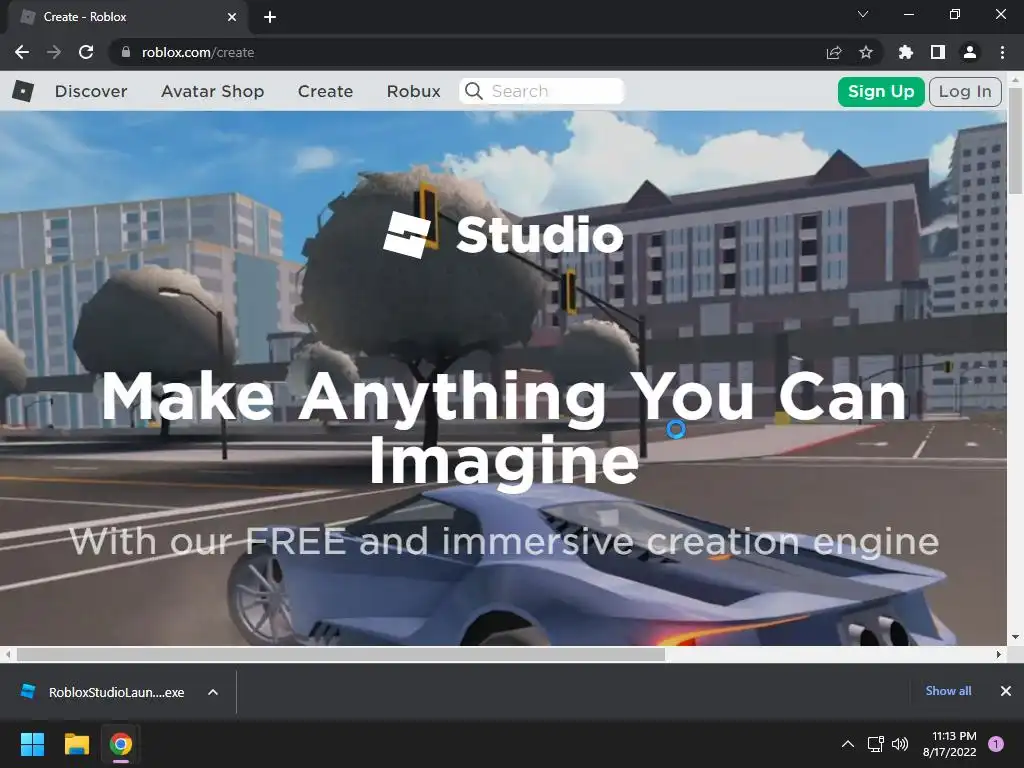Click the Roblox logo icon

pos(23,91)
